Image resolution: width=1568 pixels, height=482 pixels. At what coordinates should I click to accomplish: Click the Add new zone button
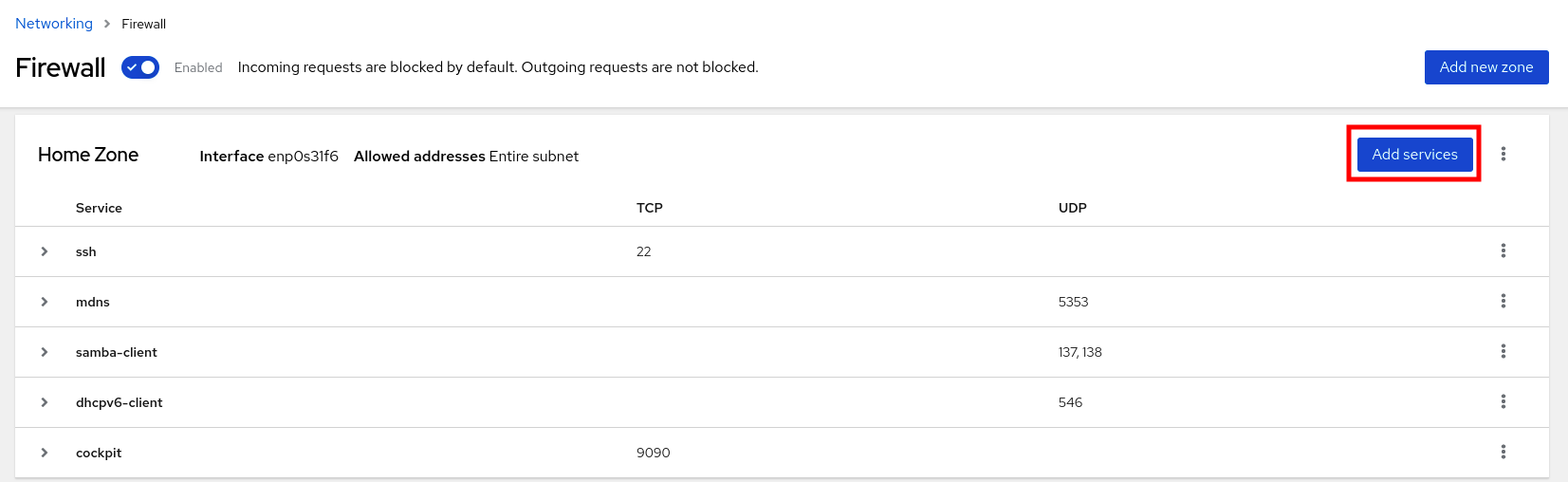coord(1485,67)
